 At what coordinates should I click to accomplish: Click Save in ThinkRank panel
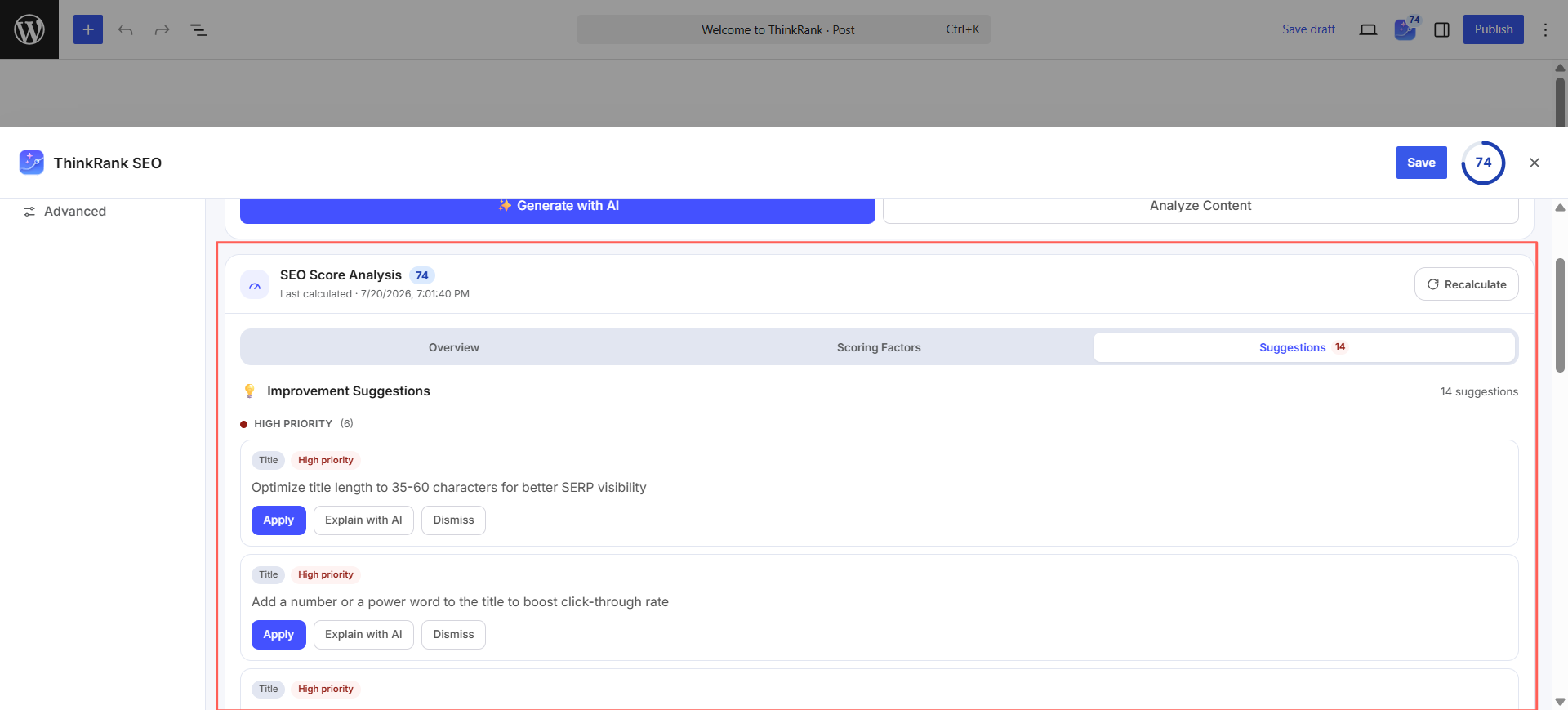click(1421, 163)
